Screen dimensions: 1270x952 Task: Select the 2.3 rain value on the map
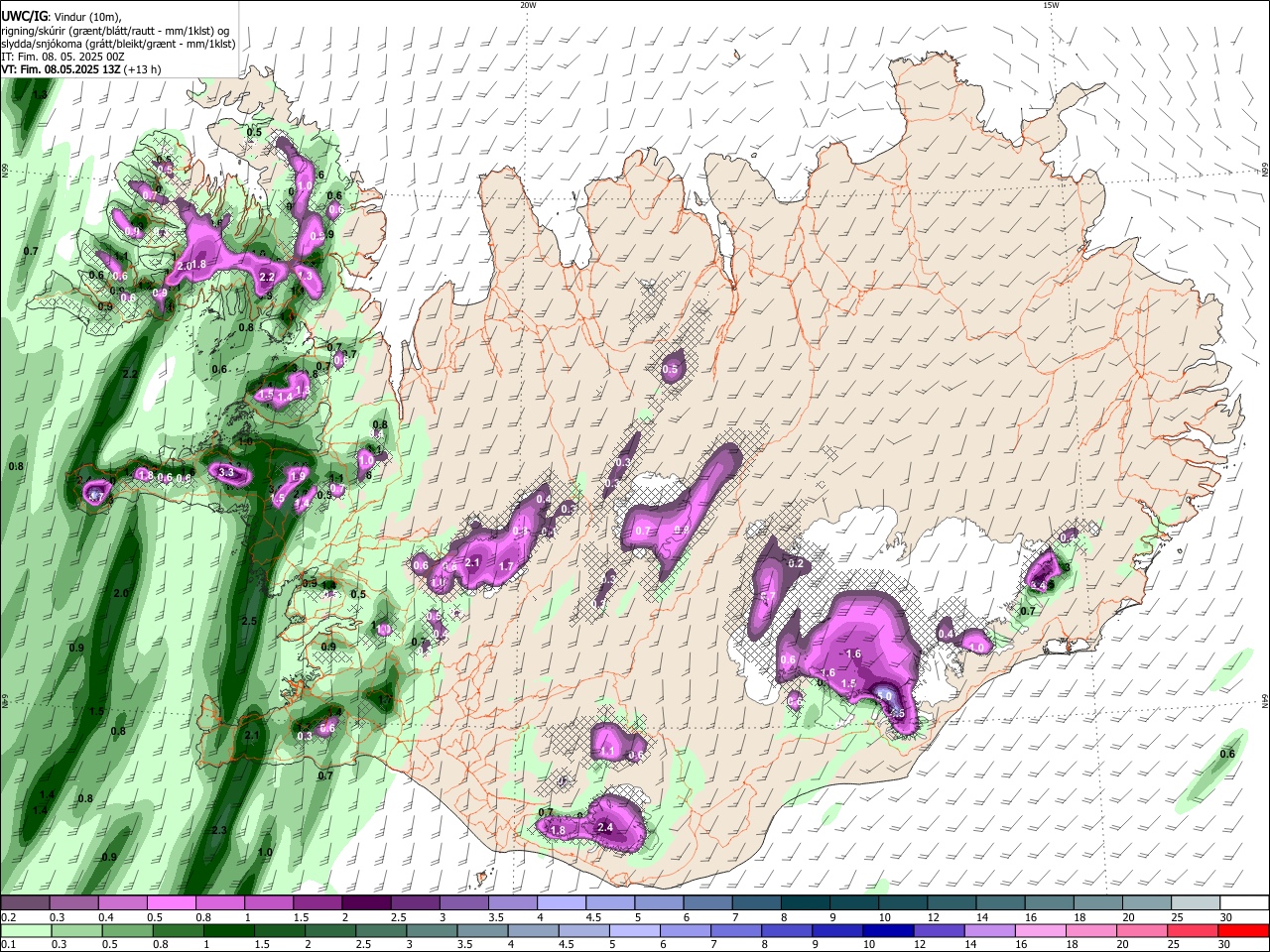pos(219,831)
